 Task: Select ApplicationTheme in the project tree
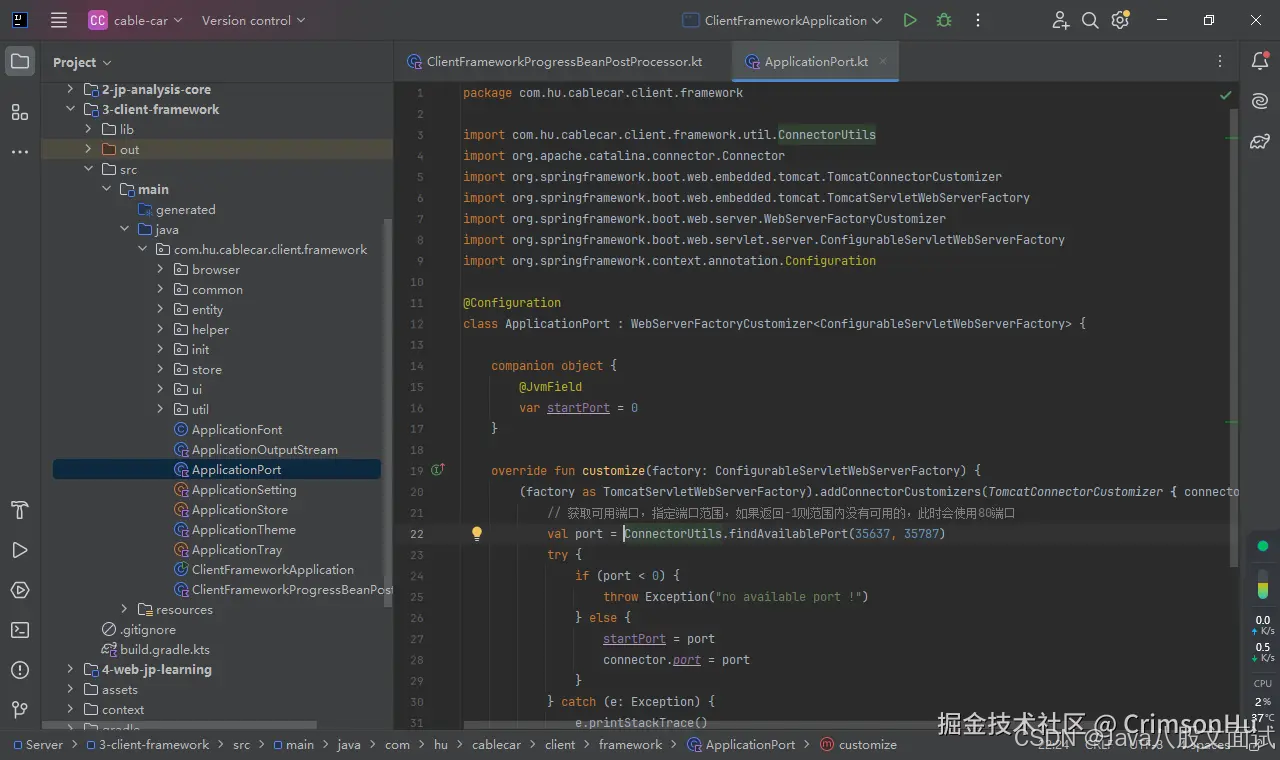click(246, 529)
